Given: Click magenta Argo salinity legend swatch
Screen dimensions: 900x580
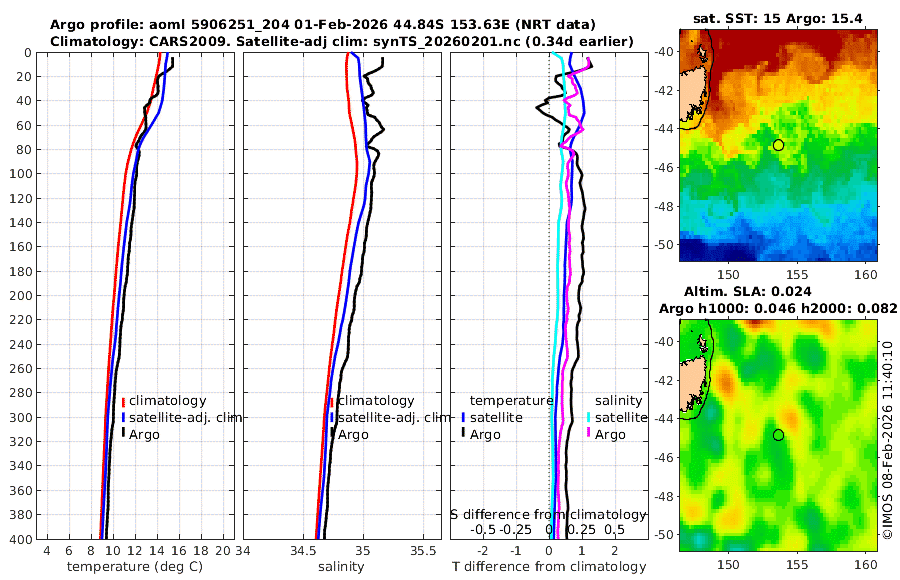Looking at the screenshot, I should [x=589, y=434].
